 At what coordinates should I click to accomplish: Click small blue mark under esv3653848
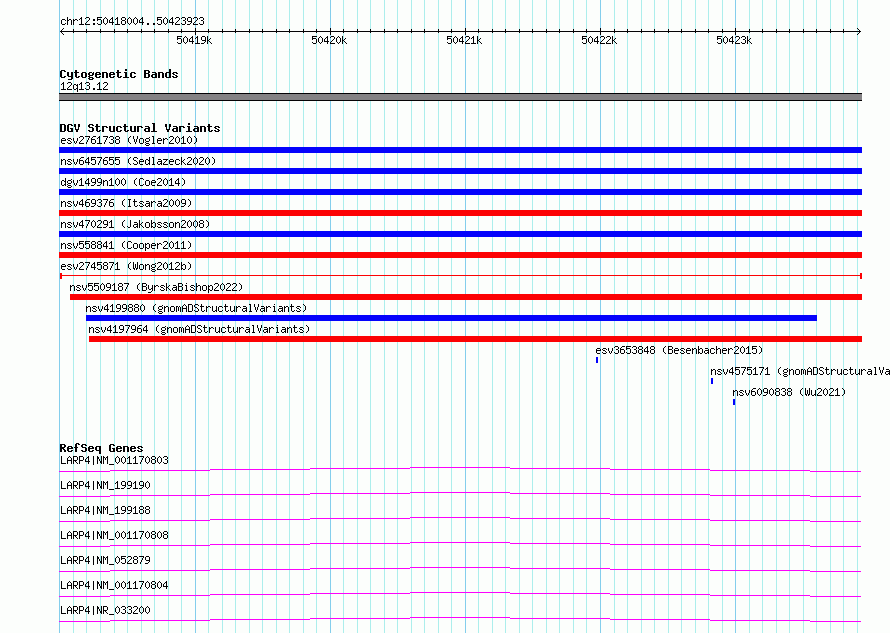click(x=597, y=360)
